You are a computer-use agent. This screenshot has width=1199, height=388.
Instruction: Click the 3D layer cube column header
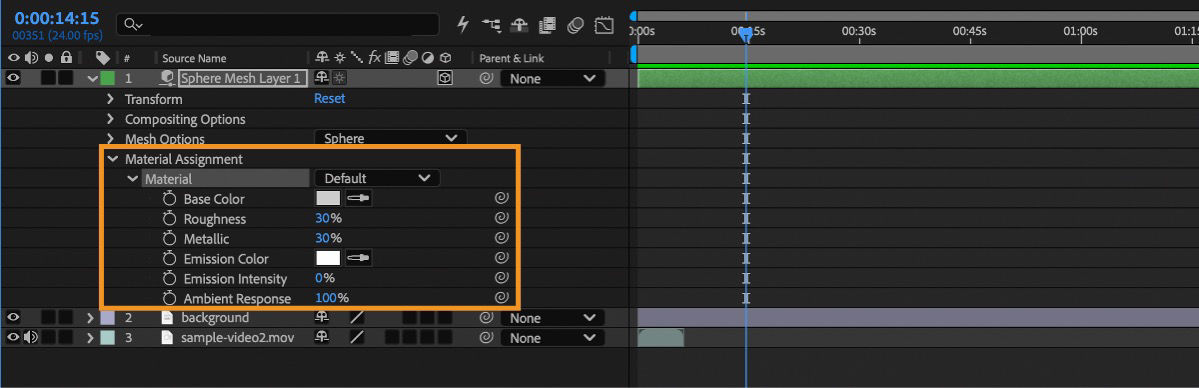click(446, 57)
